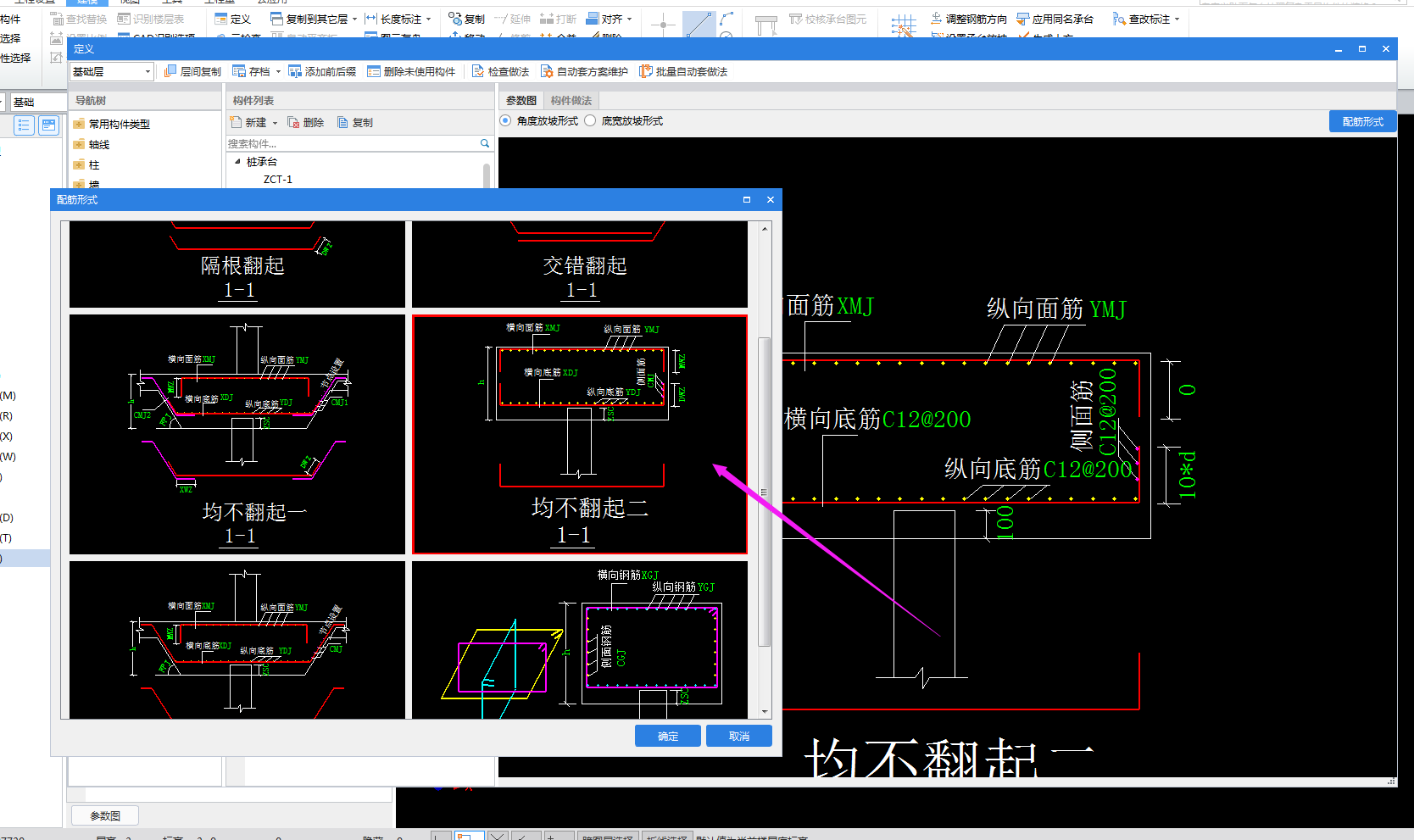
Task: Switch to the 参数图 tab
Action: click(521, 101)
